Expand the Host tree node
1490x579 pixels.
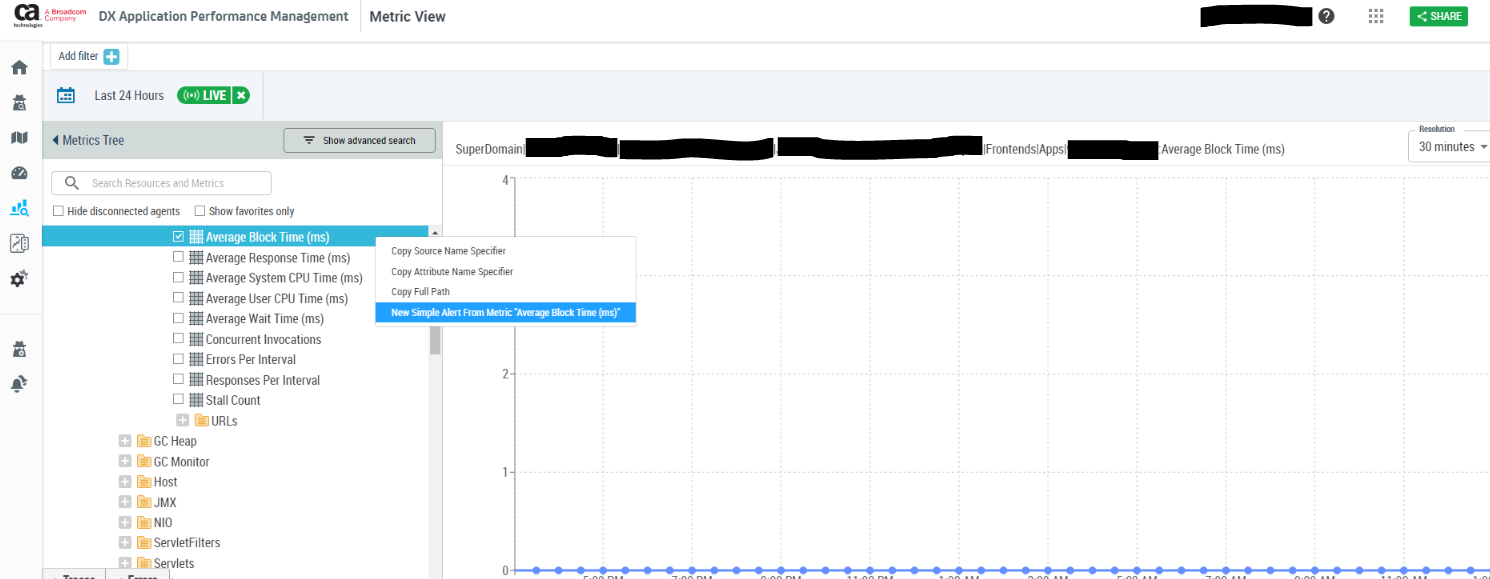(125, 482)
